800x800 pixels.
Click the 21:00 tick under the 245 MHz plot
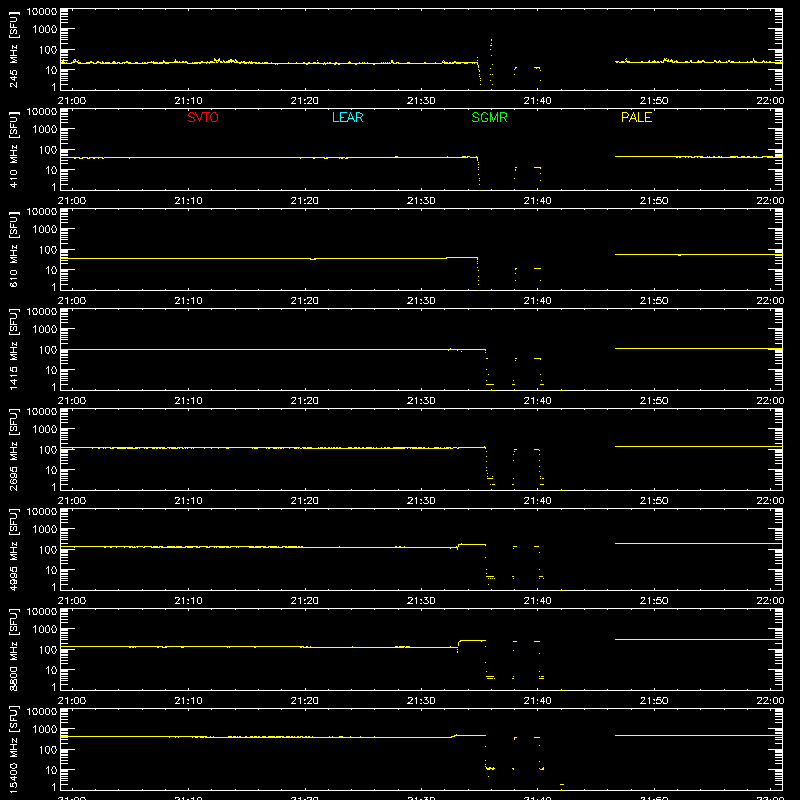pyautogui.click(x=72, y=101)
